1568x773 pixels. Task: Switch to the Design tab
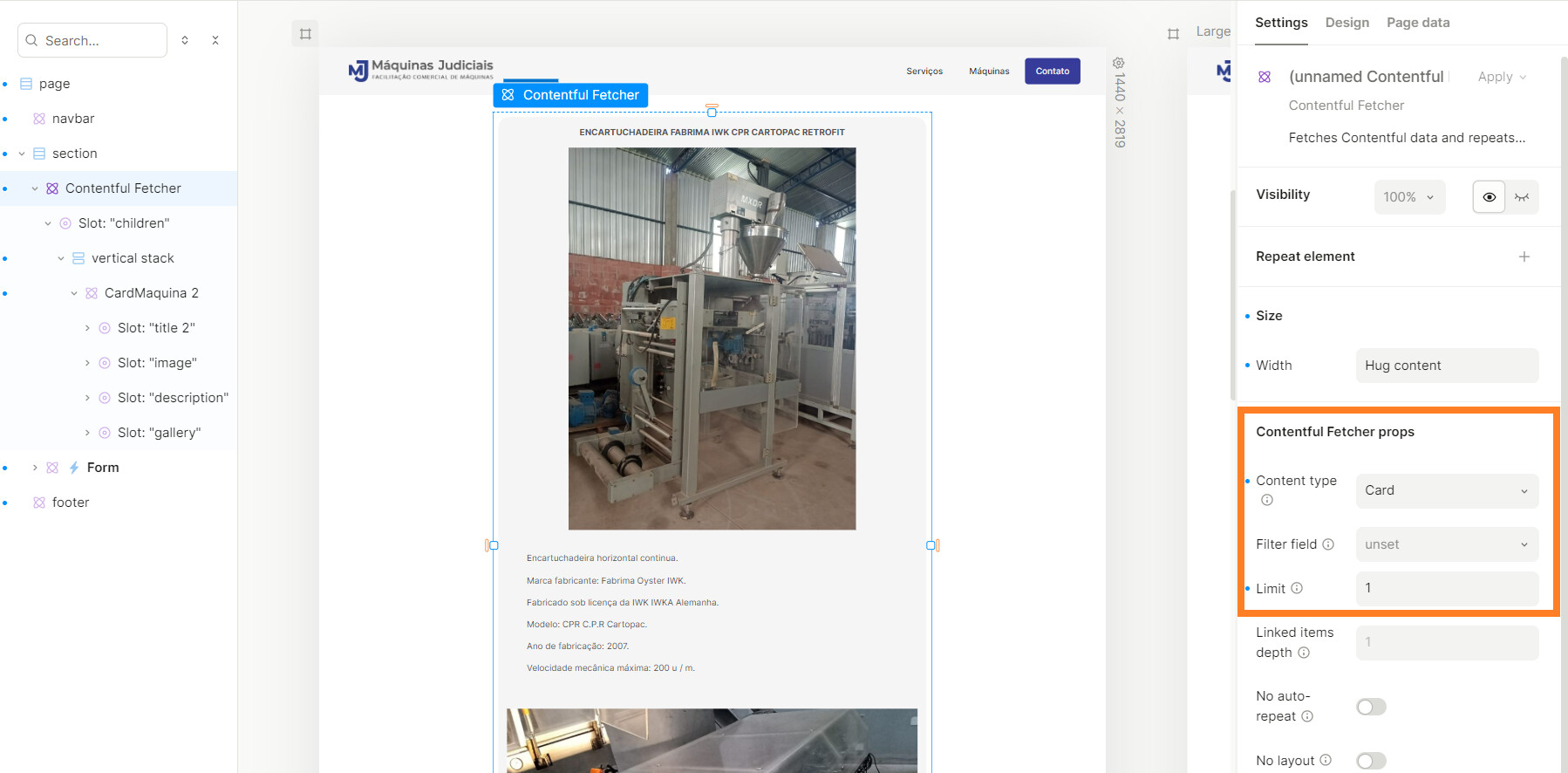tap(1346, 23)
